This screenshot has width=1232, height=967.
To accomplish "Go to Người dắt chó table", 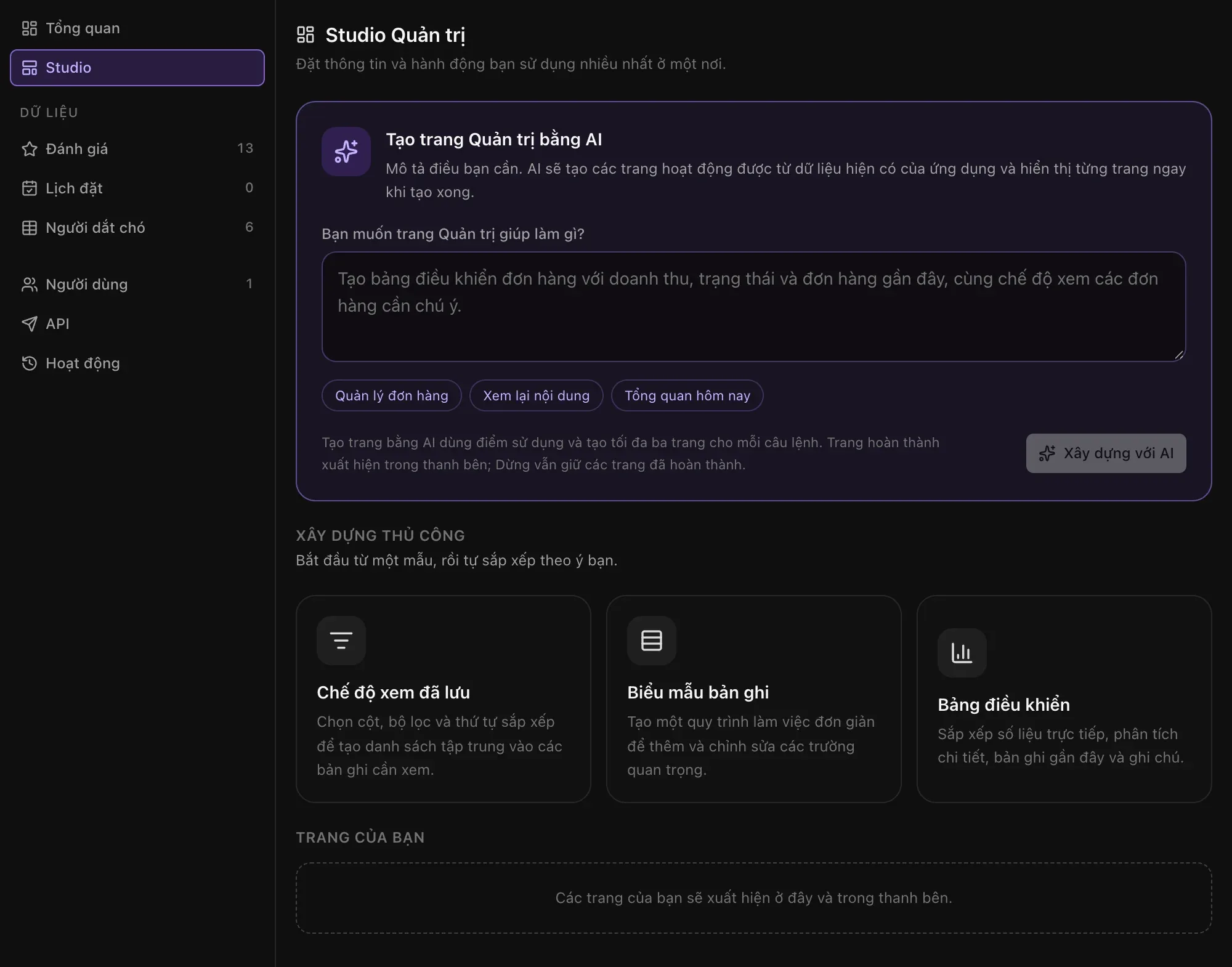I will (x=137, y=227).
